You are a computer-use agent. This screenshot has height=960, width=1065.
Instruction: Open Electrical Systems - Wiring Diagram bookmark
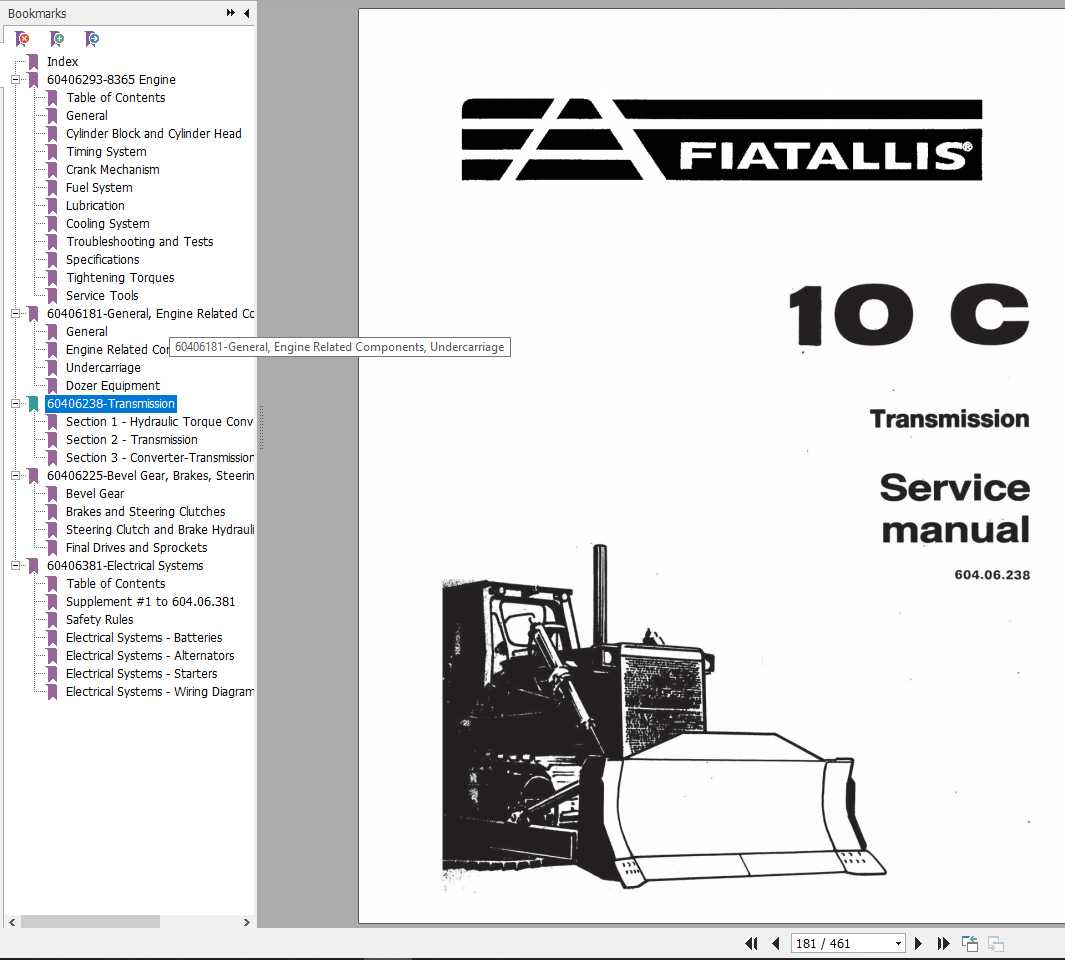pyautogui.click(x=160, y=692)
